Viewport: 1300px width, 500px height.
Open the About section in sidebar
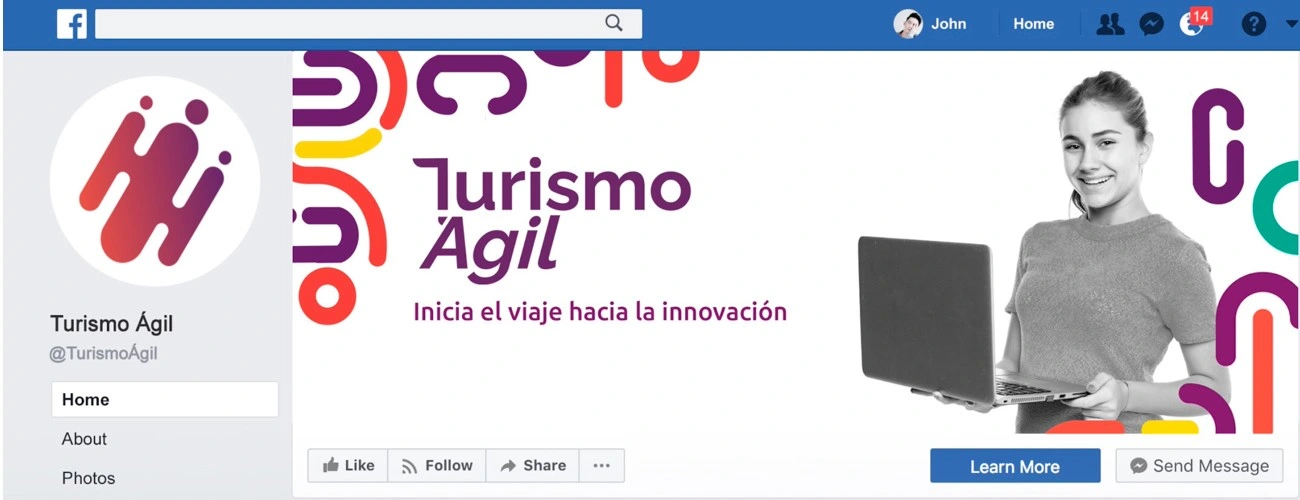coord(84,439)
